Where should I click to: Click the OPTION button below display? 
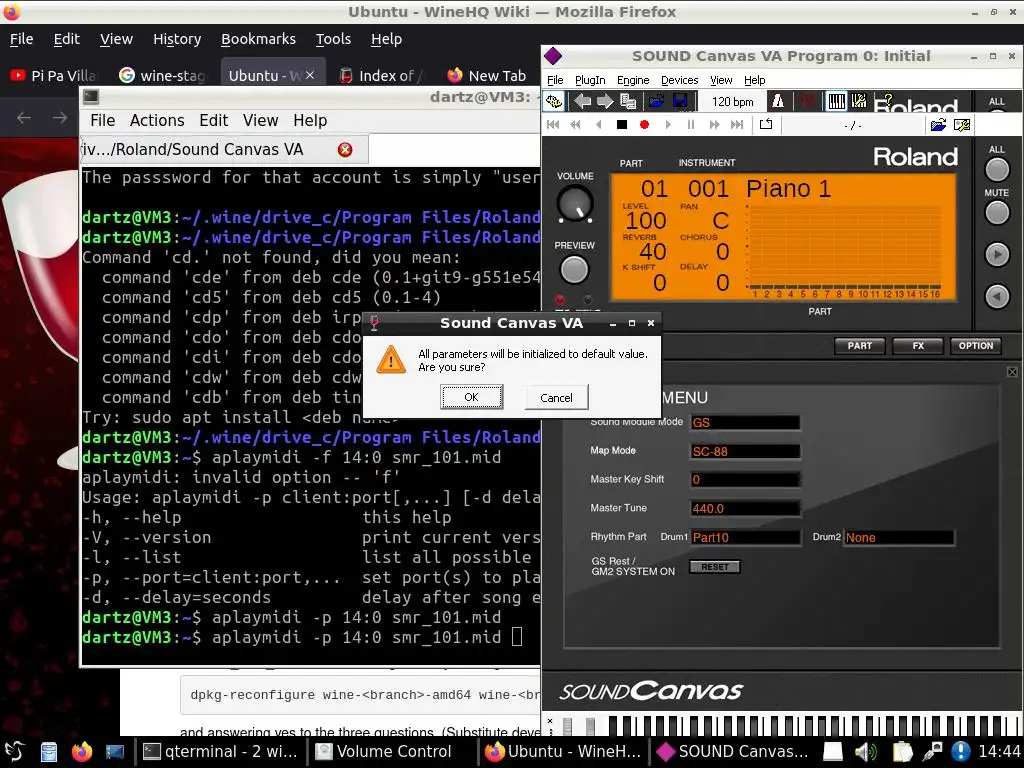[976, 345]
